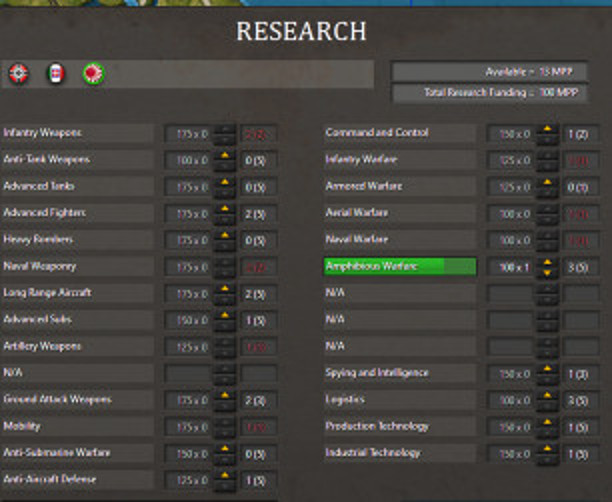Viewport: 612px width, 502px height.
Task: Increase Anti-Tank Weapons research with up arrow
Action: [x=225, y=156]
